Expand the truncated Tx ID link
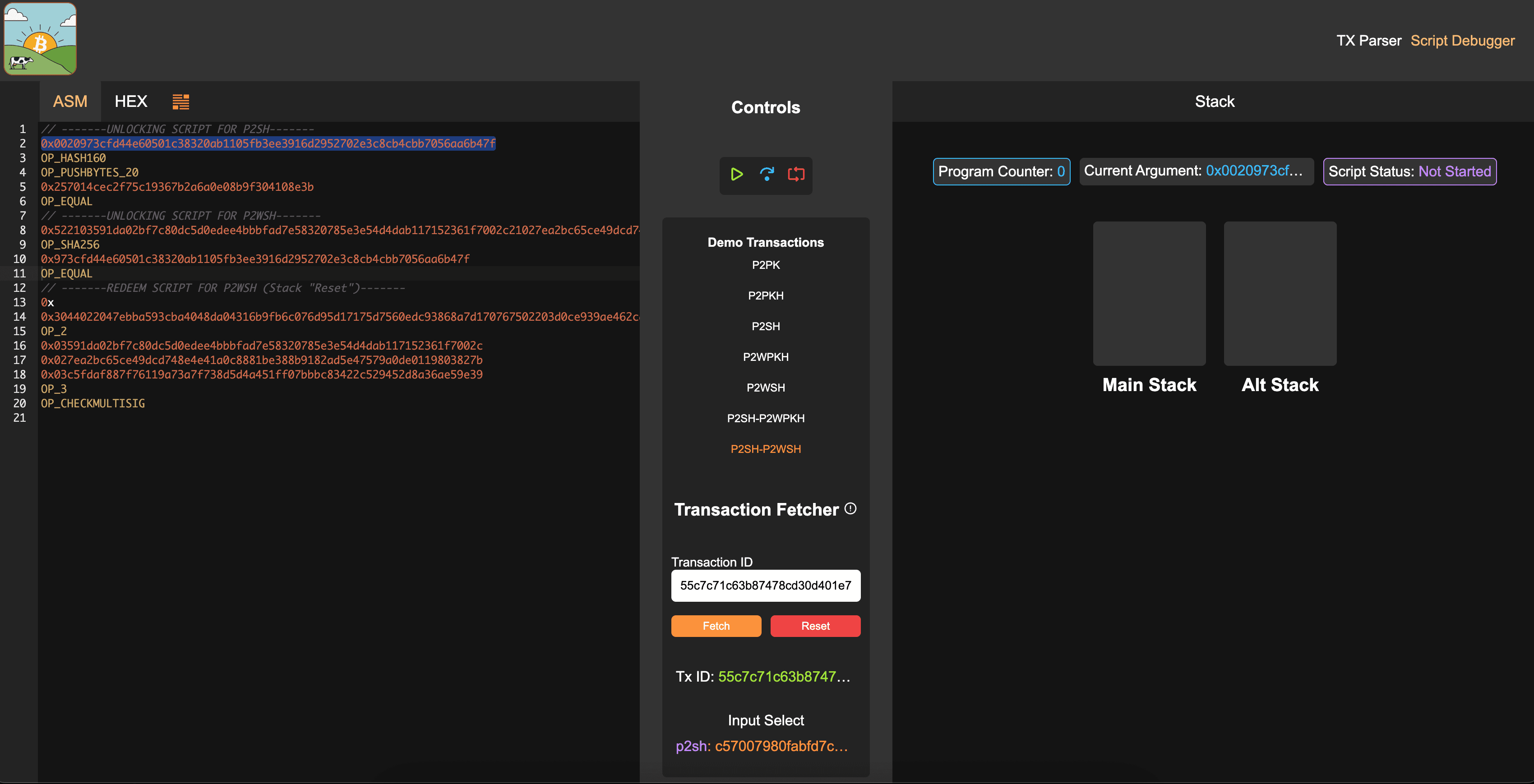This screenshot has height=784, width=1534. [783, 676]
